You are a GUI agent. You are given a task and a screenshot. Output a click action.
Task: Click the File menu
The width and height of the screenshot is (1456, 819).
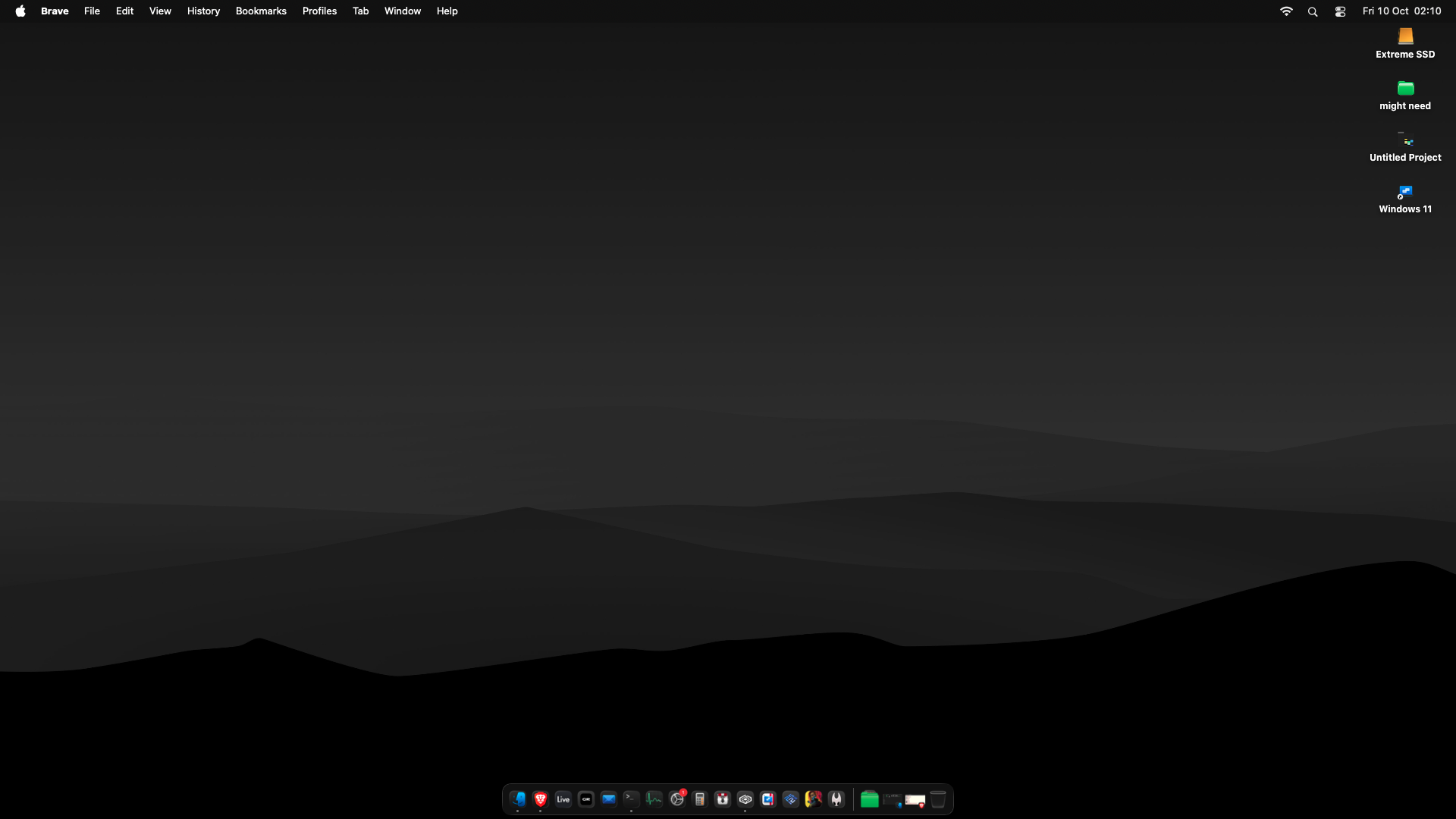92,11
